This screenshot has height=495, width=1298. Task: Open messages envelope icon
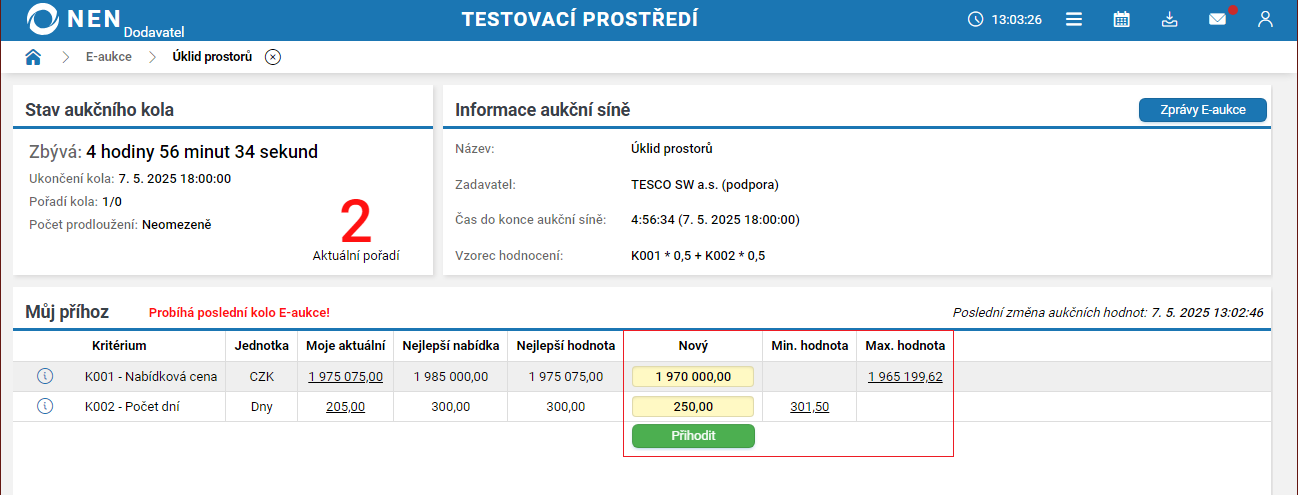(x=1217, y=19)
